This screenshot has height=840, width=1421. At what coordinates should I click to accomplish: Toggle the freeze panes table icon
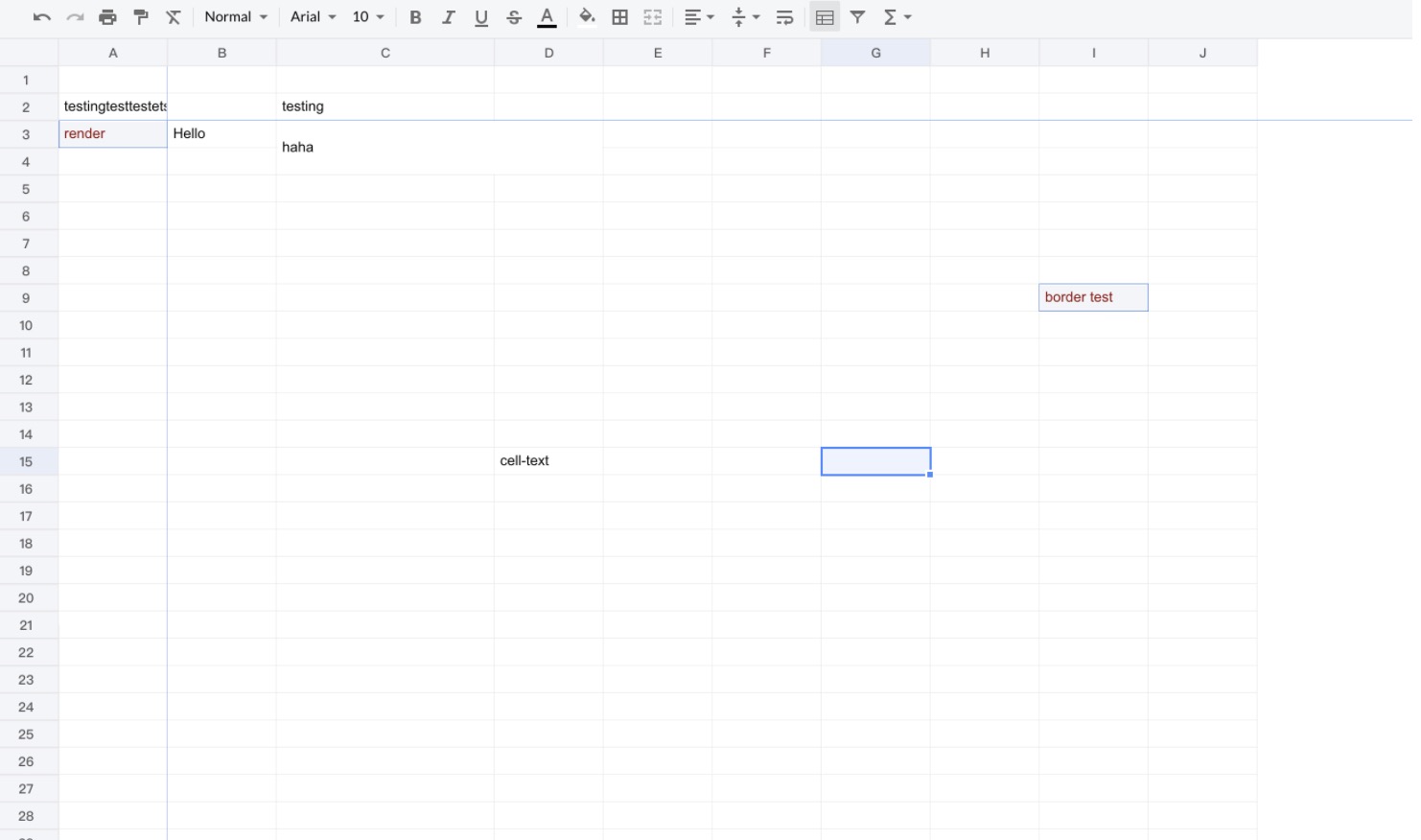pyautogui.click(x=825, y=17)
